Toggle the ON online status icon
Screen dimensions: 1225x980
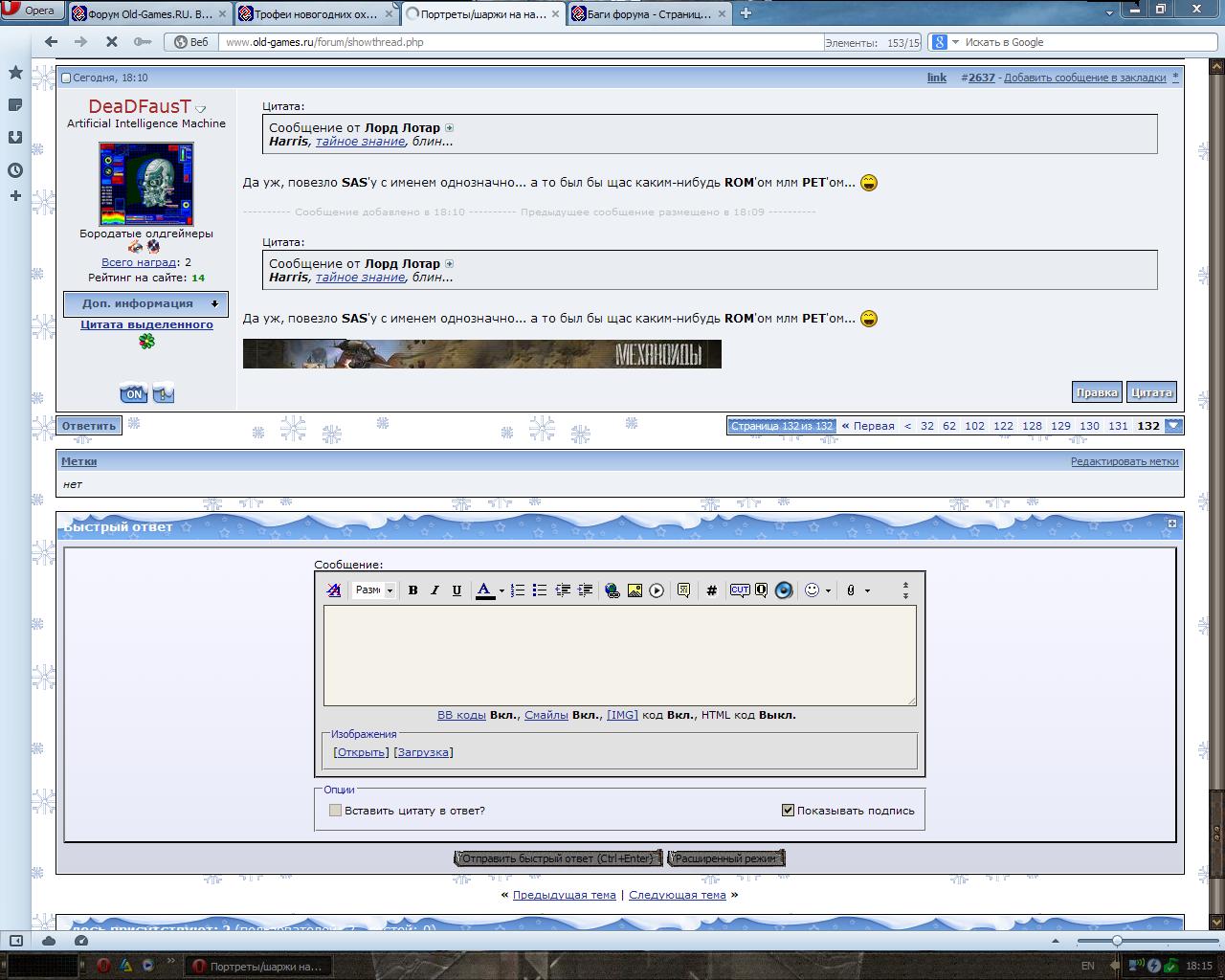click(x=133, y=393)
